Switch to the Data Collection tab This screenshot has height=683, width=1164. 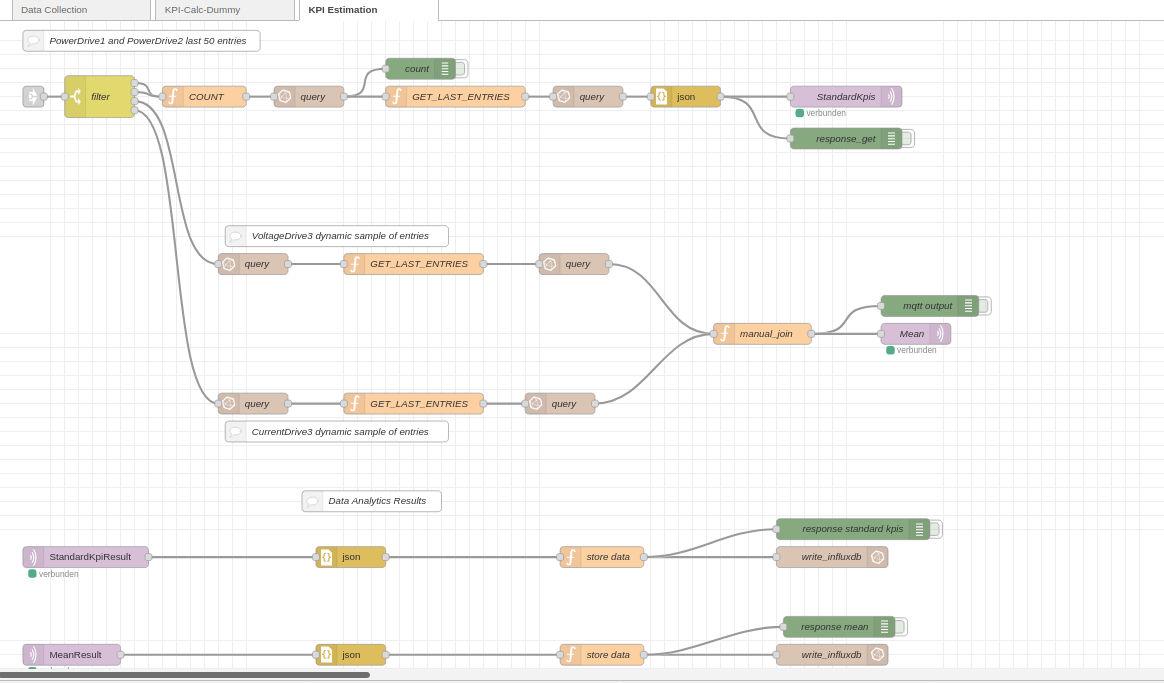click(x=53, y=9)
